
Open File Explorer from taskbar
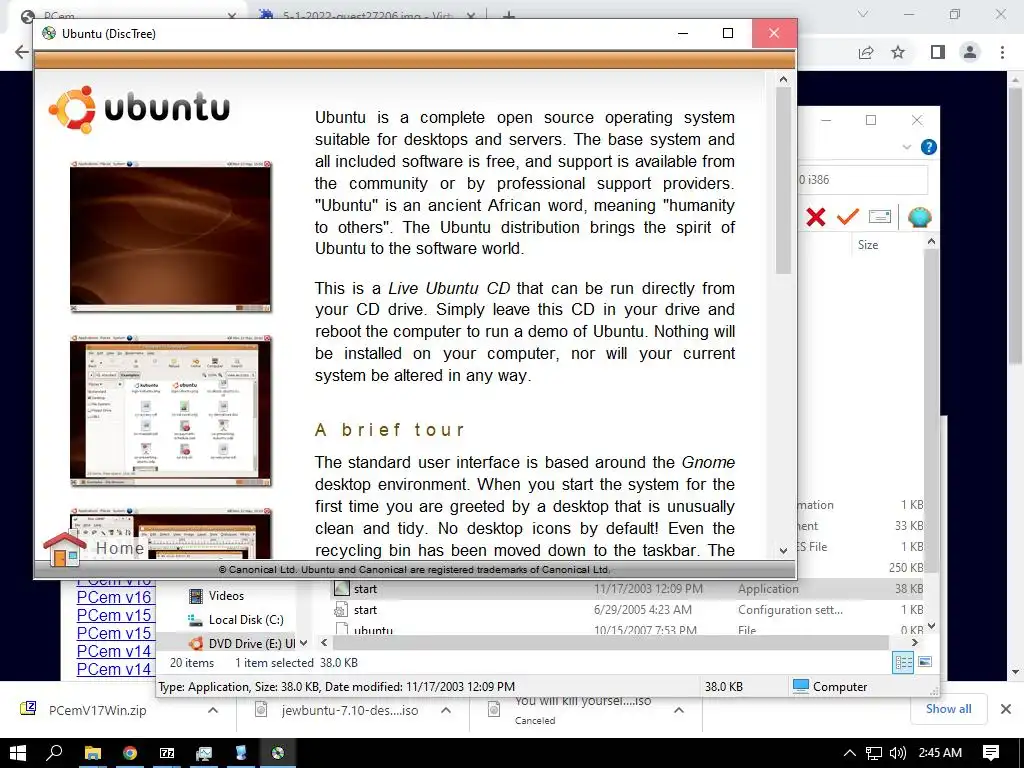click(x=93, y=753)
